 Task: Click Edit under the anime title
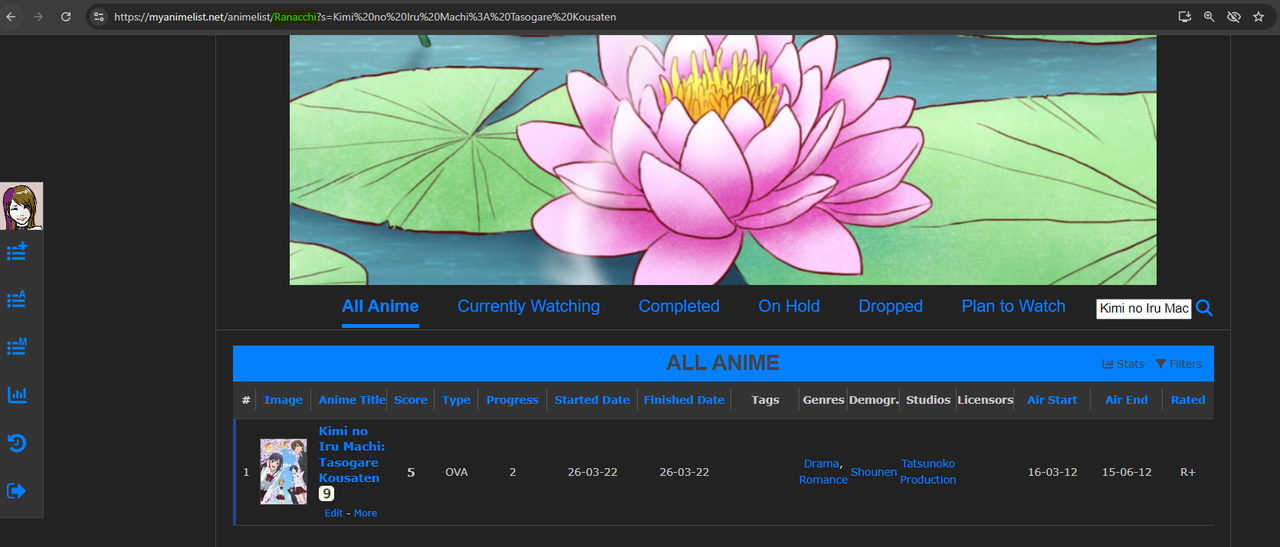pyautogui.click(x=333, y=513)
